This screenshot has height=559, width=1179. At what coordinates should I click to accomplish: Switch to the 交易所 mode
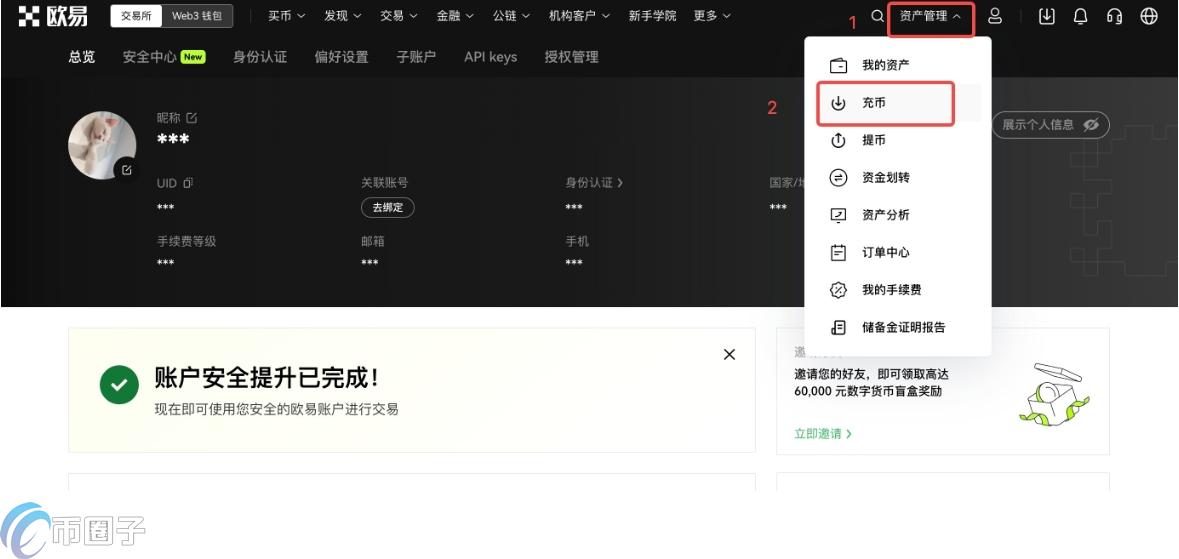click(136, 16)
